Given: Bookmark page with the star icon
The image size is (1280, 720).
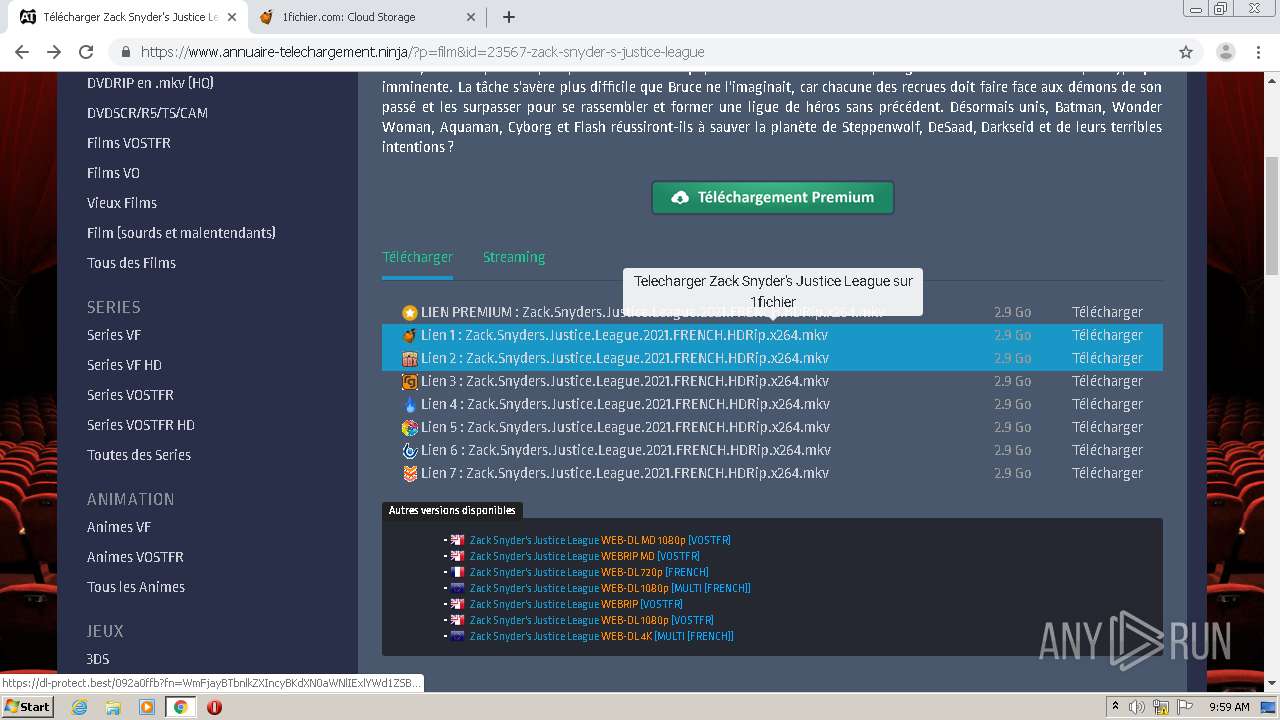Looking at the screenshot, I should tap(1186, 52).
